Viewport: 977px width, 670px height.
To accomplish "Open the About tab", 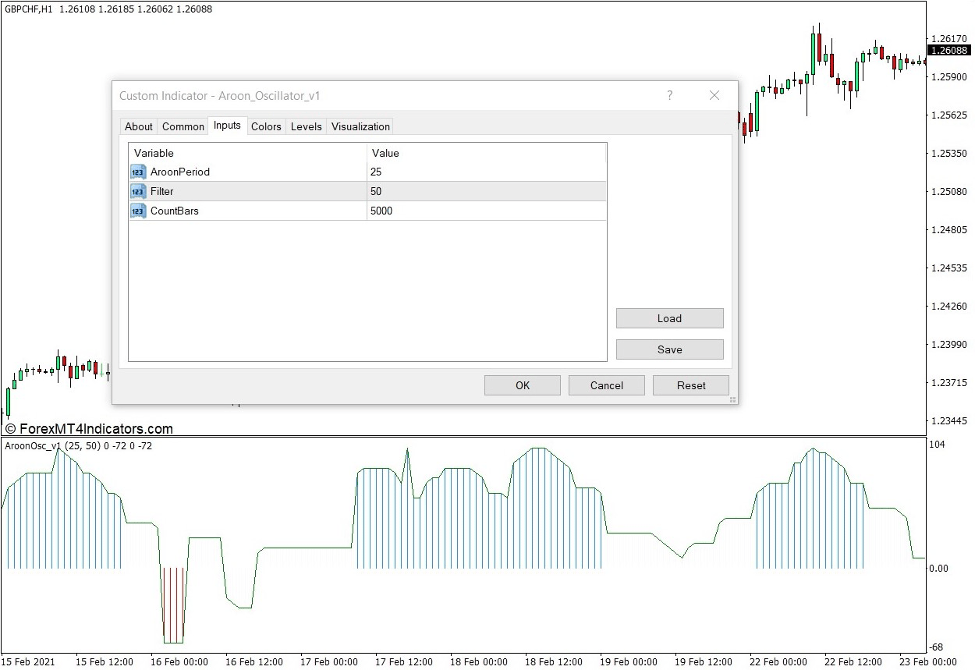I will (x=138, y=126).
